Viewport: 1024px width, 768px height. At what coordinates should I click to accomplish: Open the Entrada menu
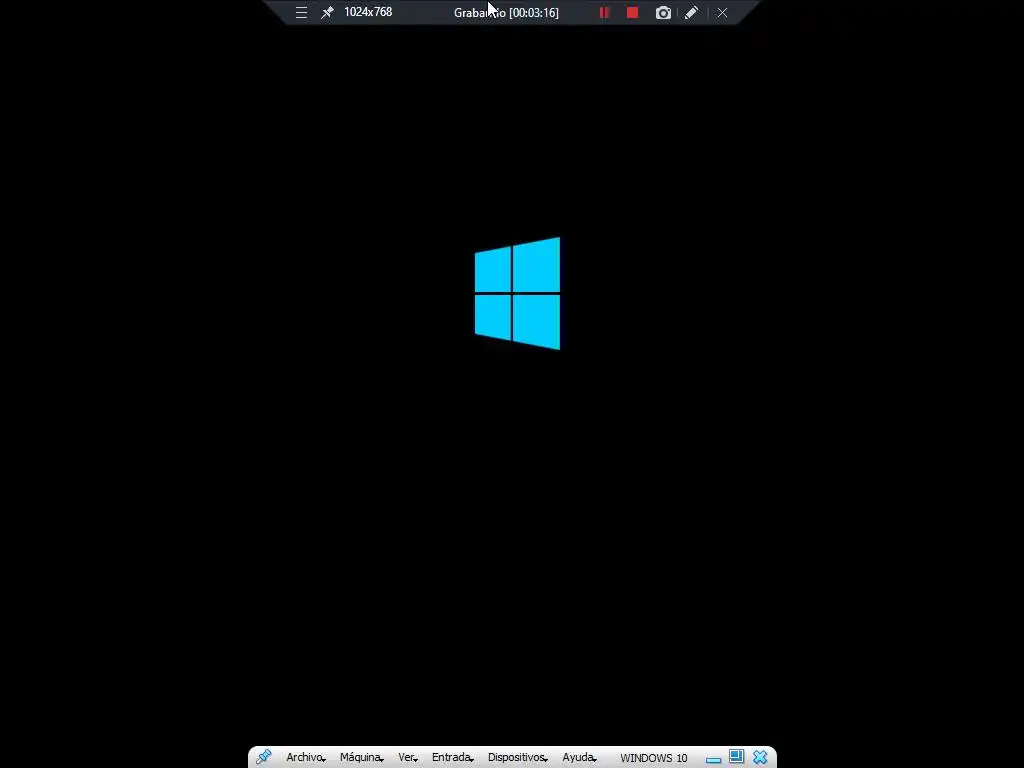click(x=452, y=758)
